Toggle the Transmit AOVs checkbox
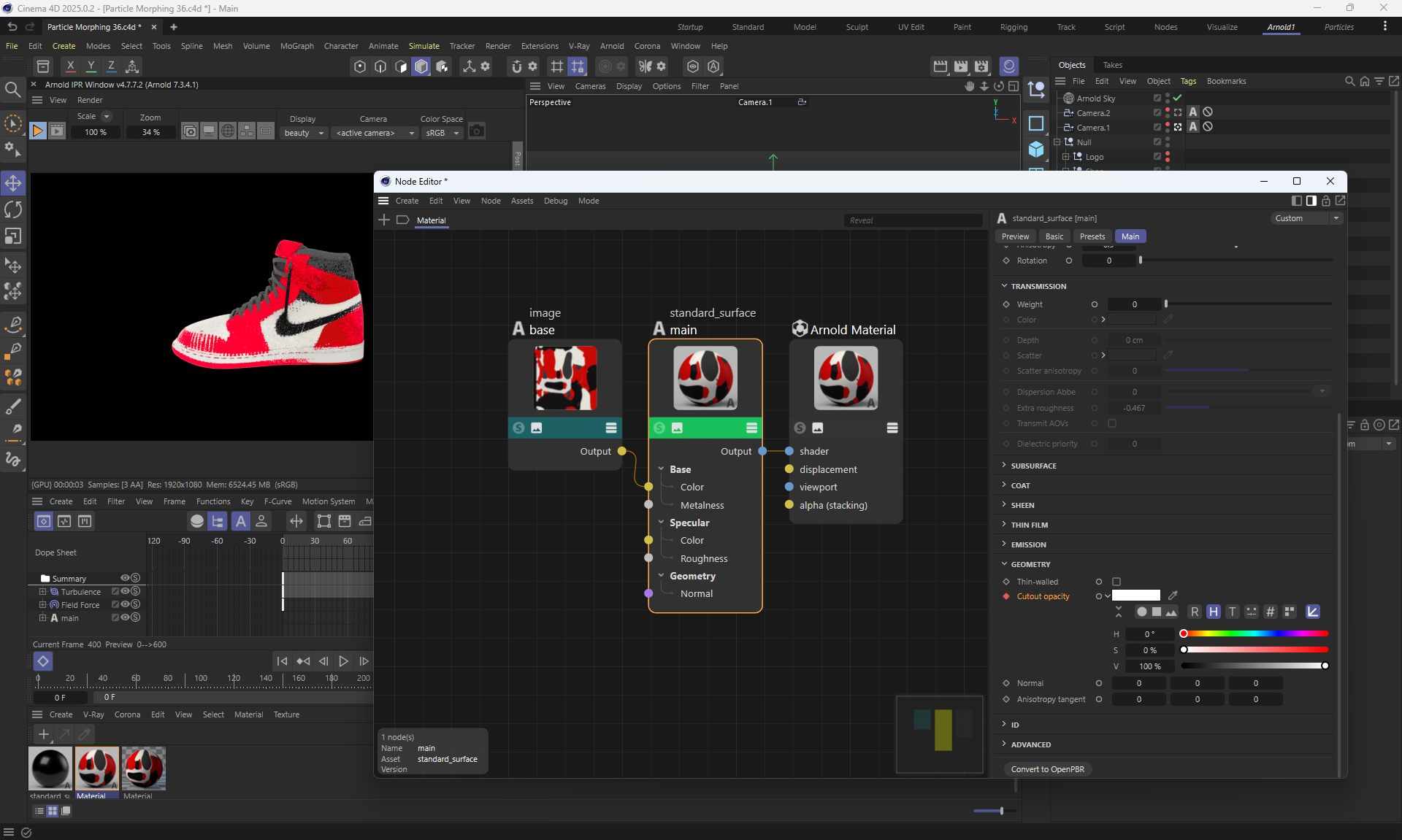Image resolution: width=1402 pixels, height=840 pixels. click(1112, 423)
